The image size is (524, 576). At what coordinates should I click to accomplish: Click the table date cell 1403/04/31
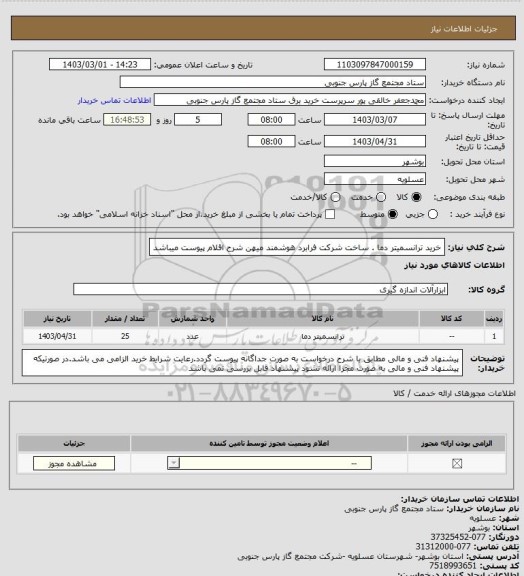coord(57,336)
